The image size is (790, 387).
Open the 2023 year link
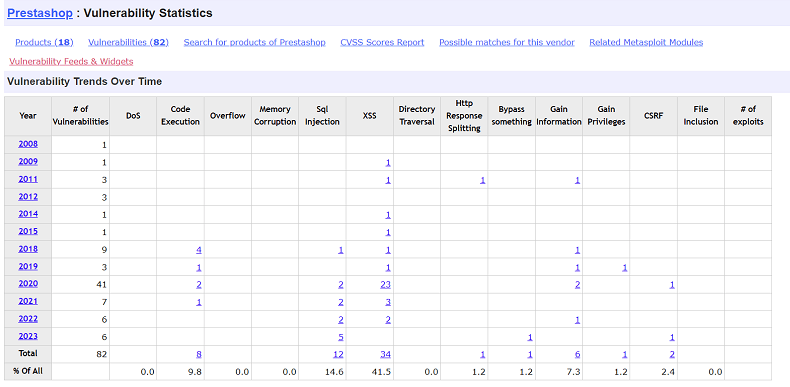[x=28, y=336]
